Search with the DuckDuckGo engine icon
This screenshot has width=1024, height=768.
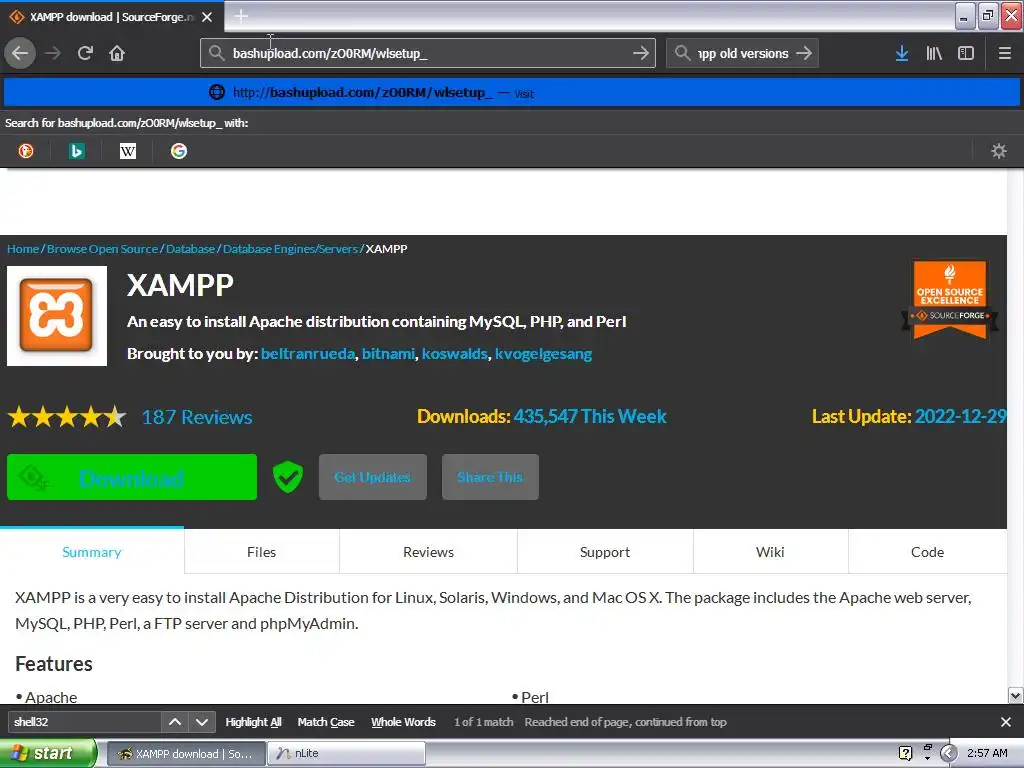tap(25, 151)
